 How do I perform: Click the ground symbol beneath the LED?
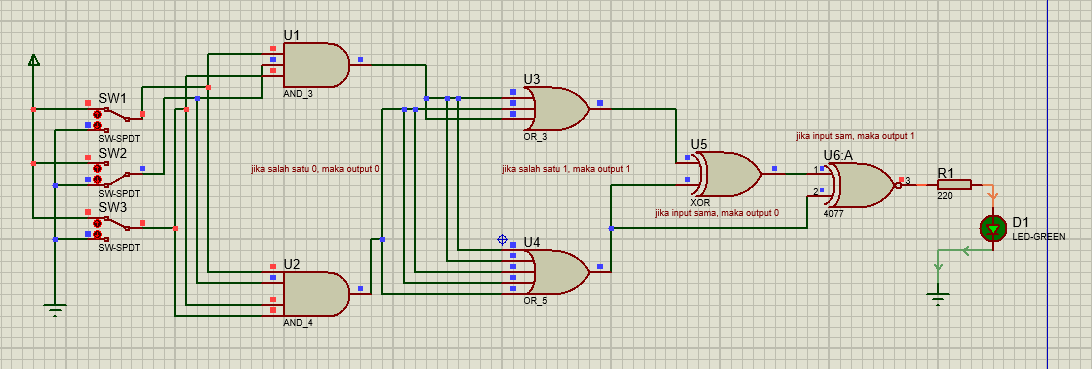tap(938, 300)
